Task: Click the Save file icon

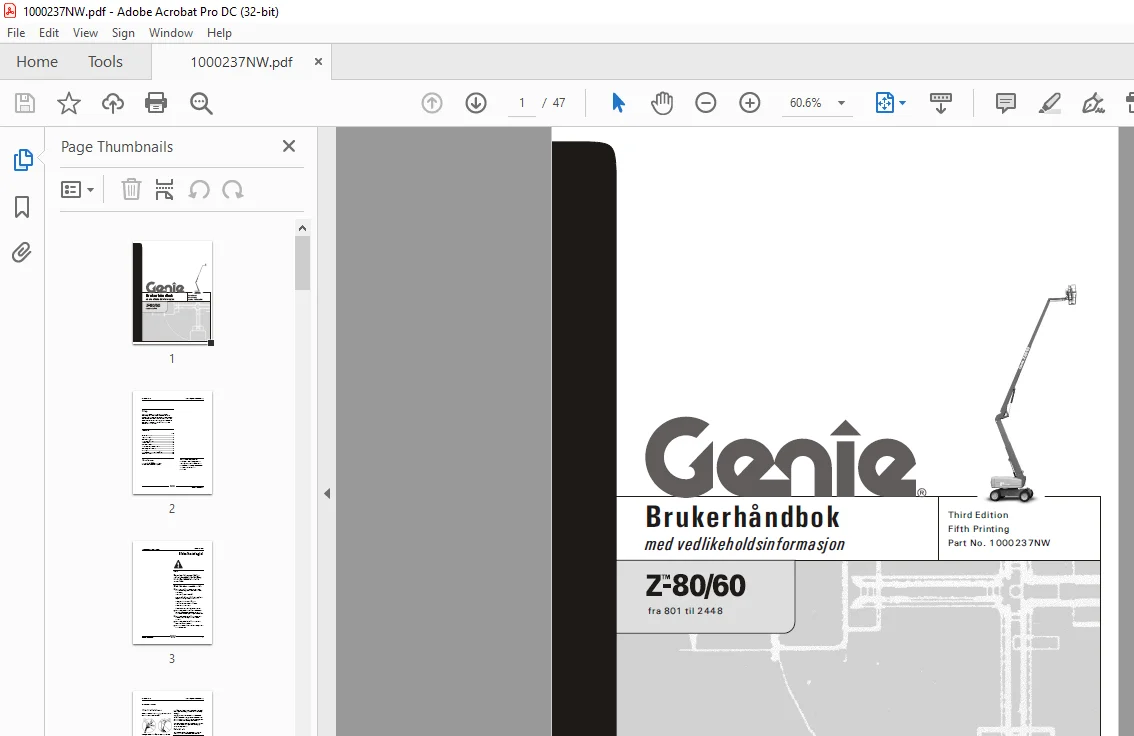Action: pyautogui.click(x=25, y=103)
